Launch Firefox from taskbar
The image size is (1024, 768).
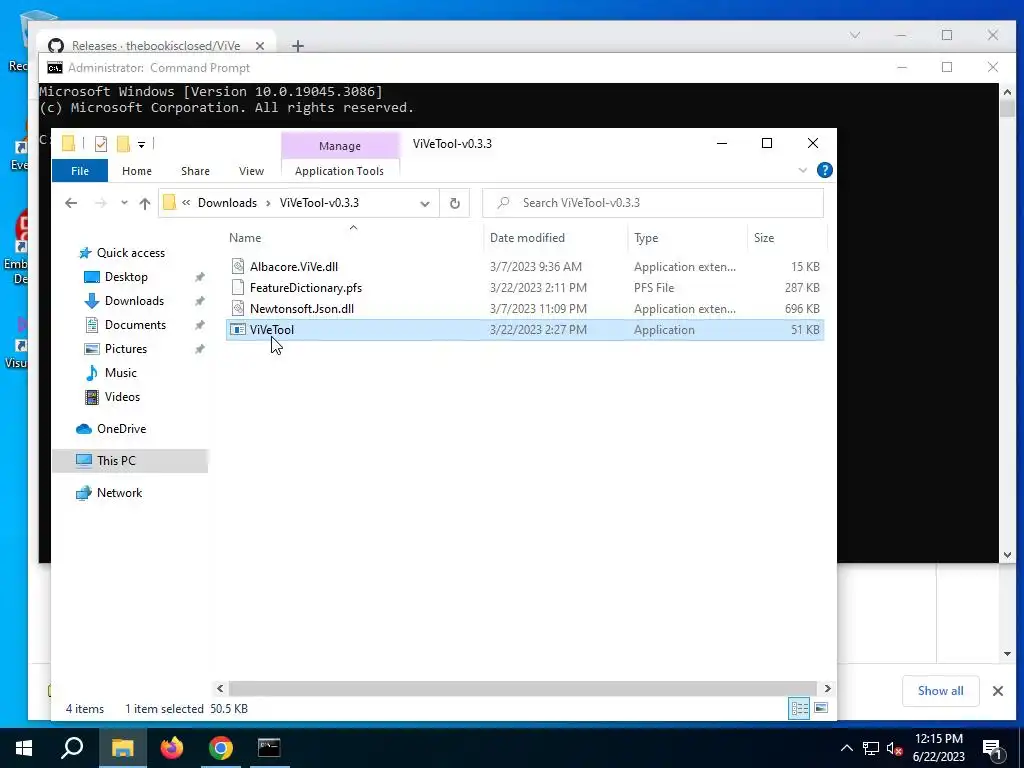coord(172,748)
